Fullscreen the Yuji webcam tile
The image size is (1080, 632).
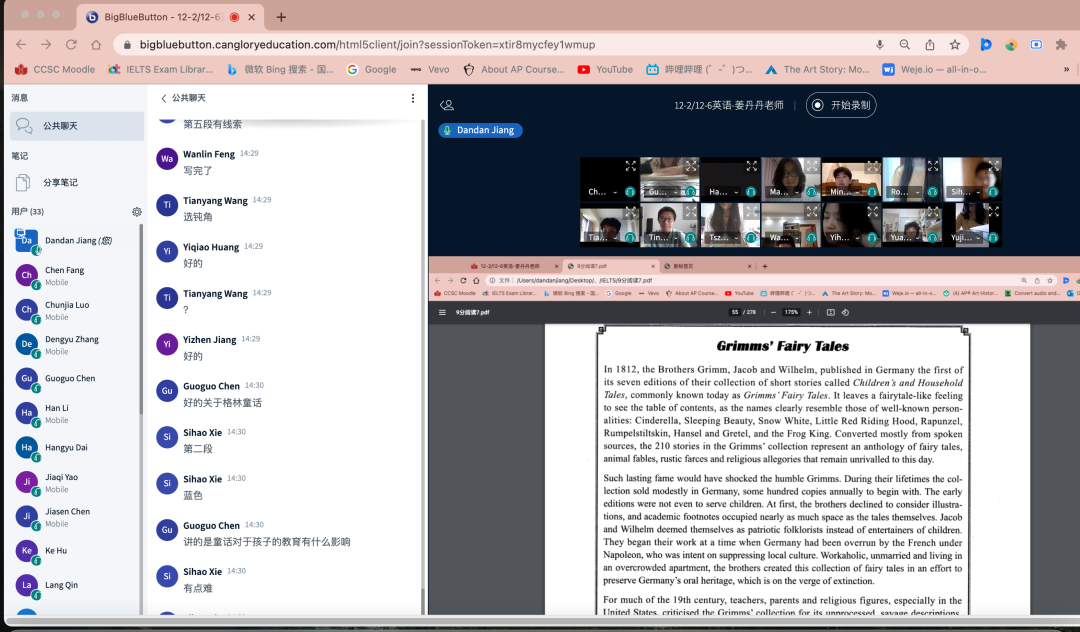tap(992, 213)
